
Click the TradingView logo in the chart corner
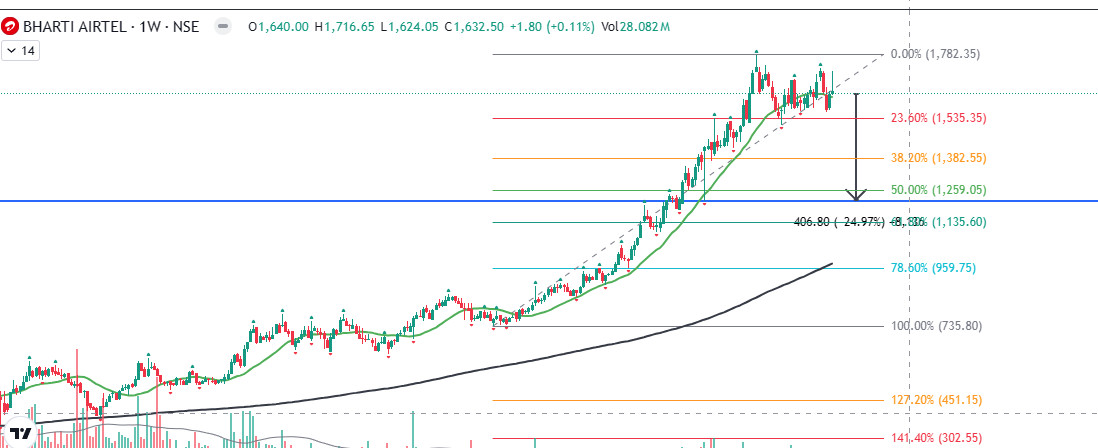[21, 433]
